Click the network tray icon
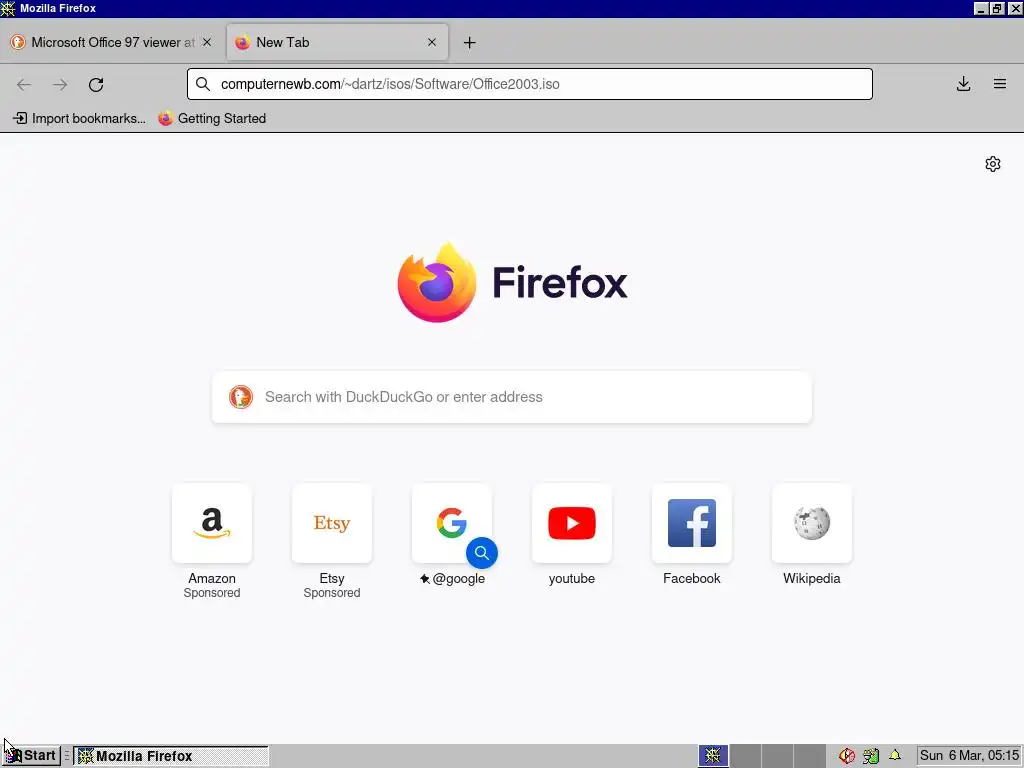1024x768 pixels. click(871, 756)
